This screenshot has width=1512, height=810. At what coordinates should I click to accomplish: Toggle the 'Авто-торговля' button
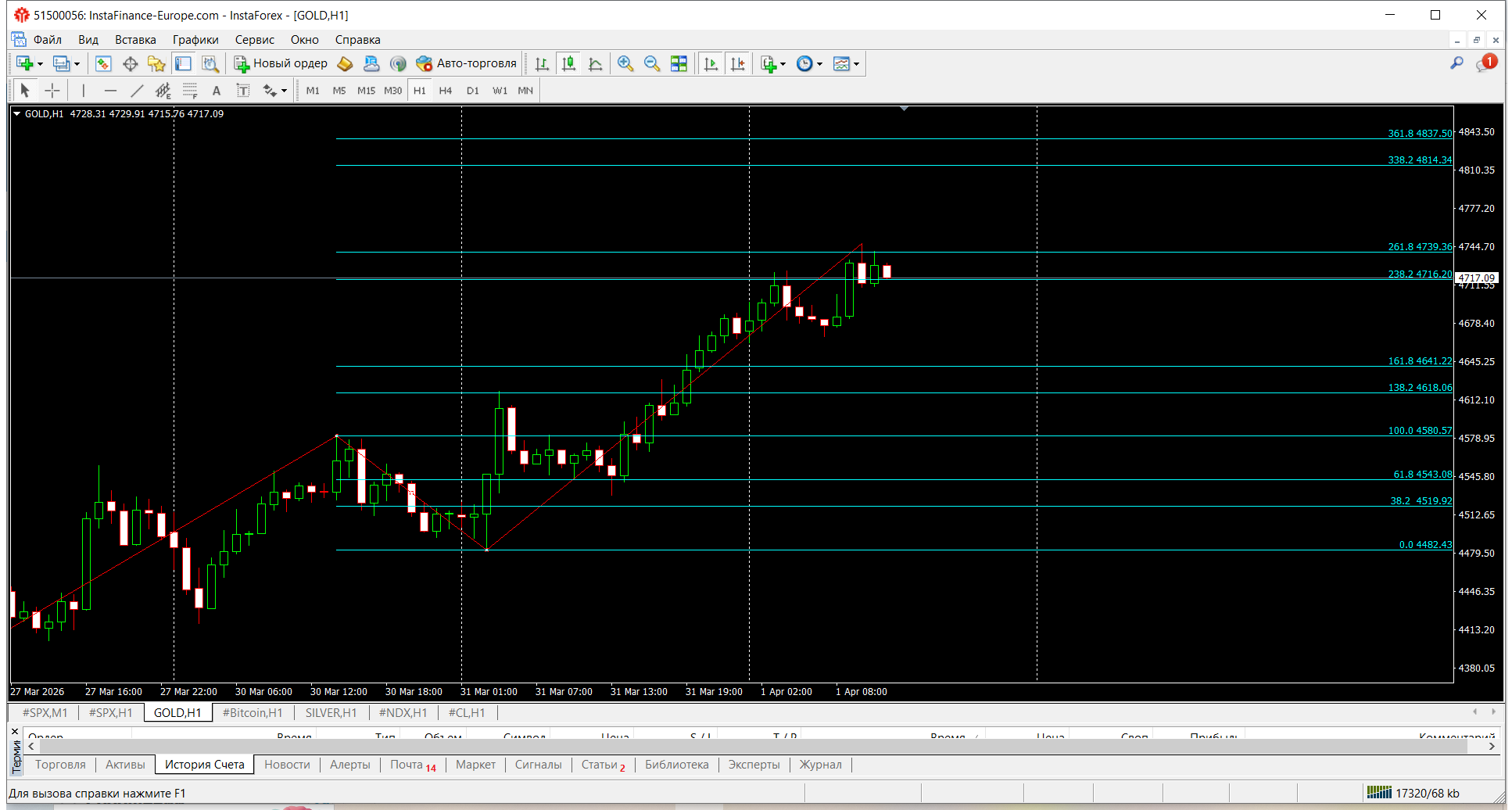click(x=466, y=64)
